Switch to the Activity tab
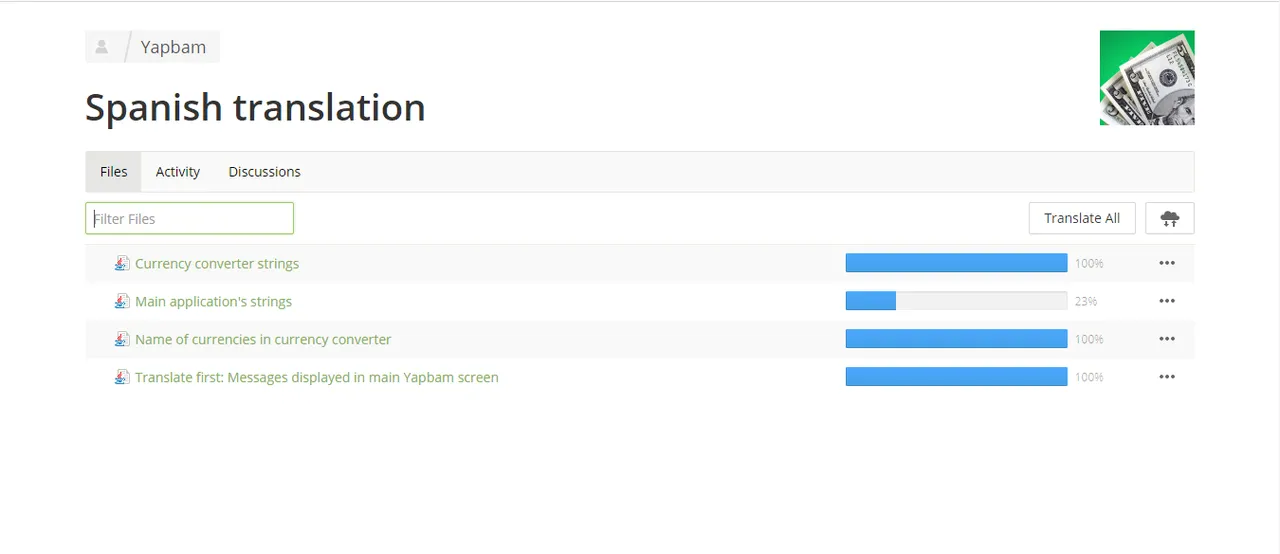This screenshot has width=1280, height=554. [178, 172]
